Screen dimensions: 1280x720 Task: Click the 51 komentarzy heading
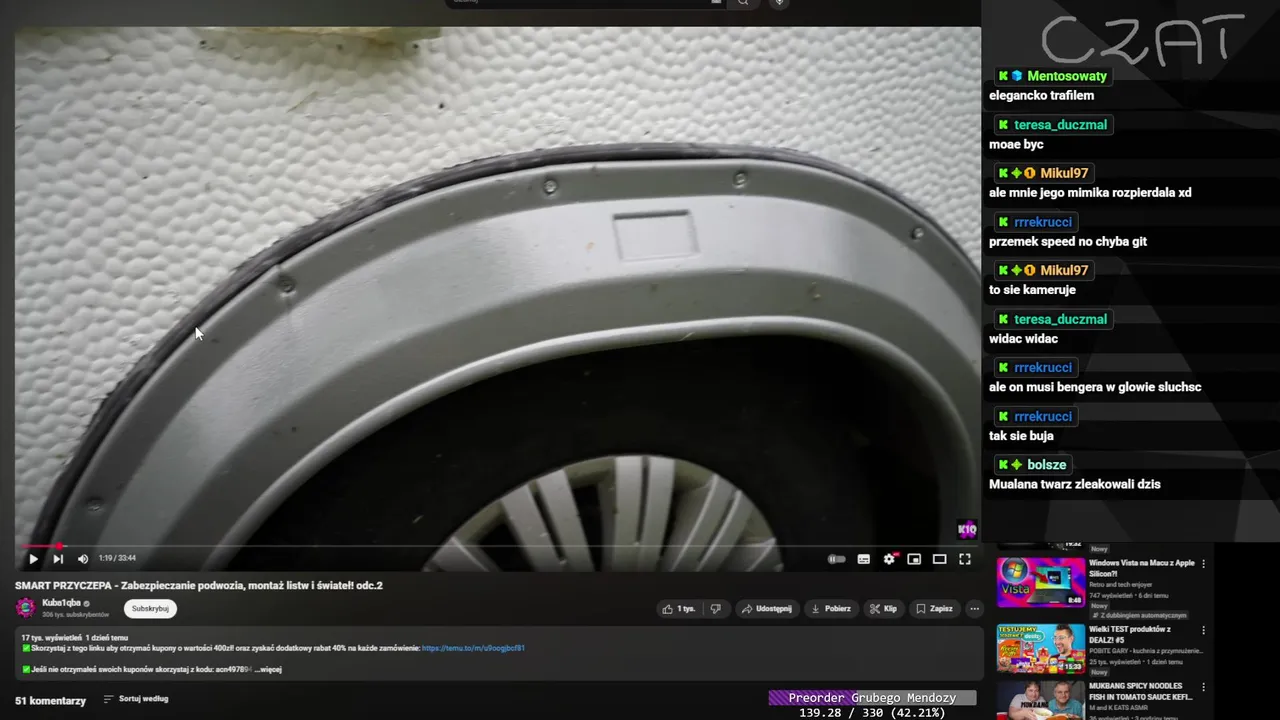coord(50,701)
